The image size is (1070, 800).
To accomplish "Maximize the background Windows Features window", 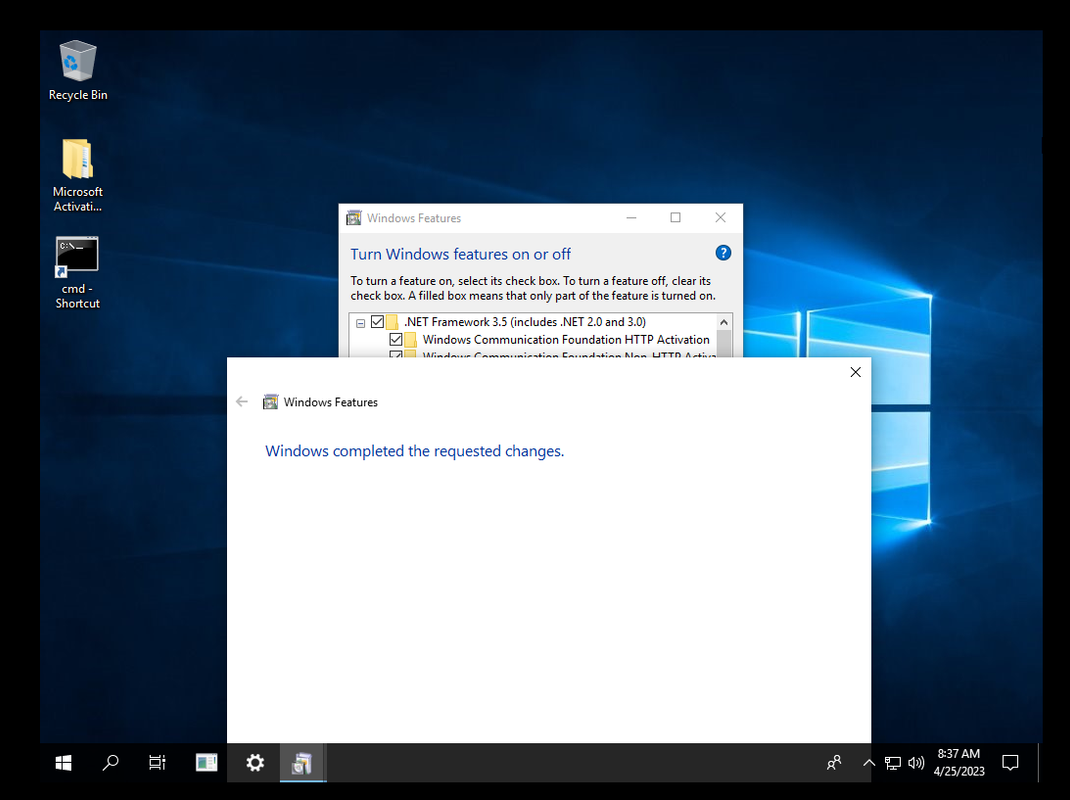I will pos(676,218).
